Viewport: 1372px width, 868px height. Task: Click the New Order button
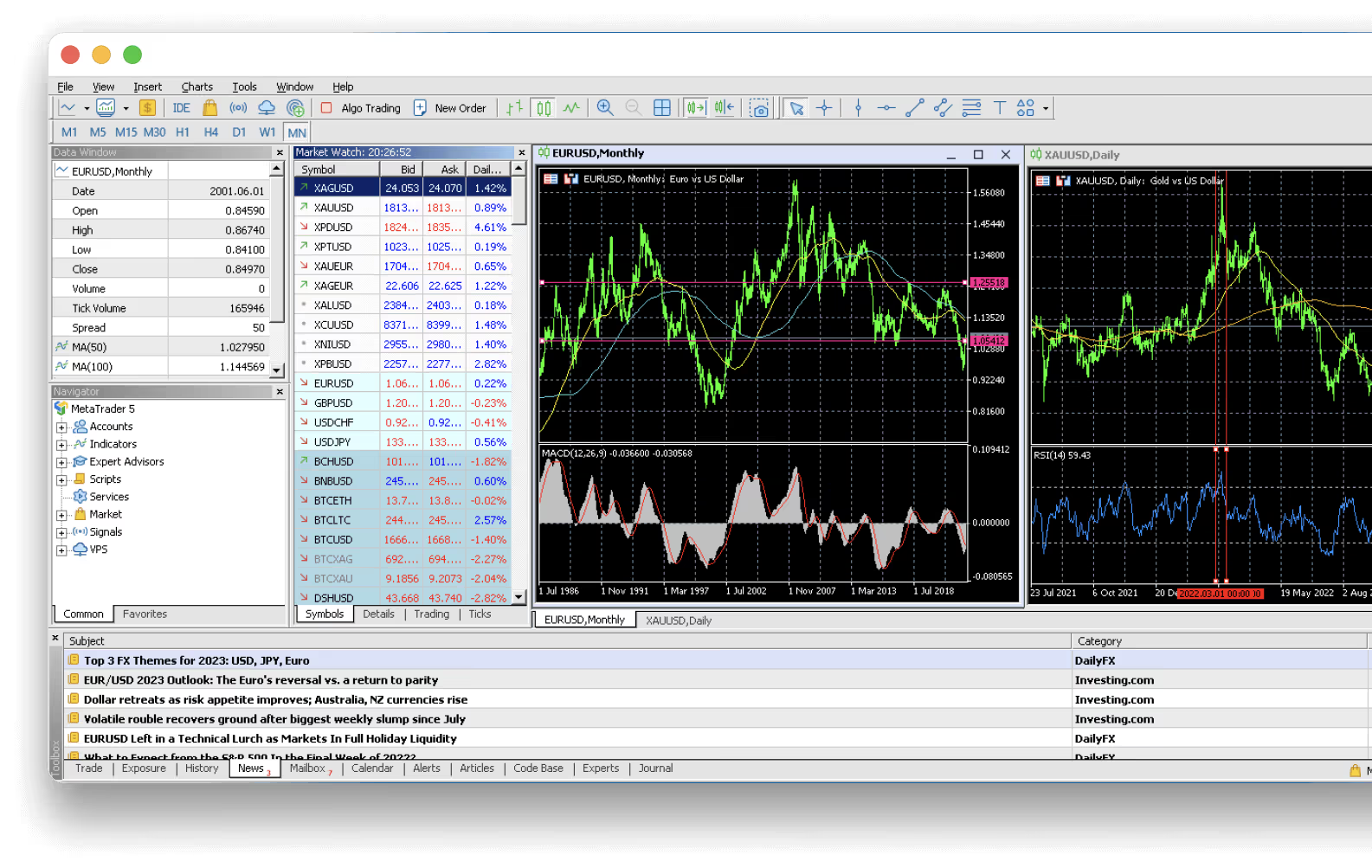450,108
